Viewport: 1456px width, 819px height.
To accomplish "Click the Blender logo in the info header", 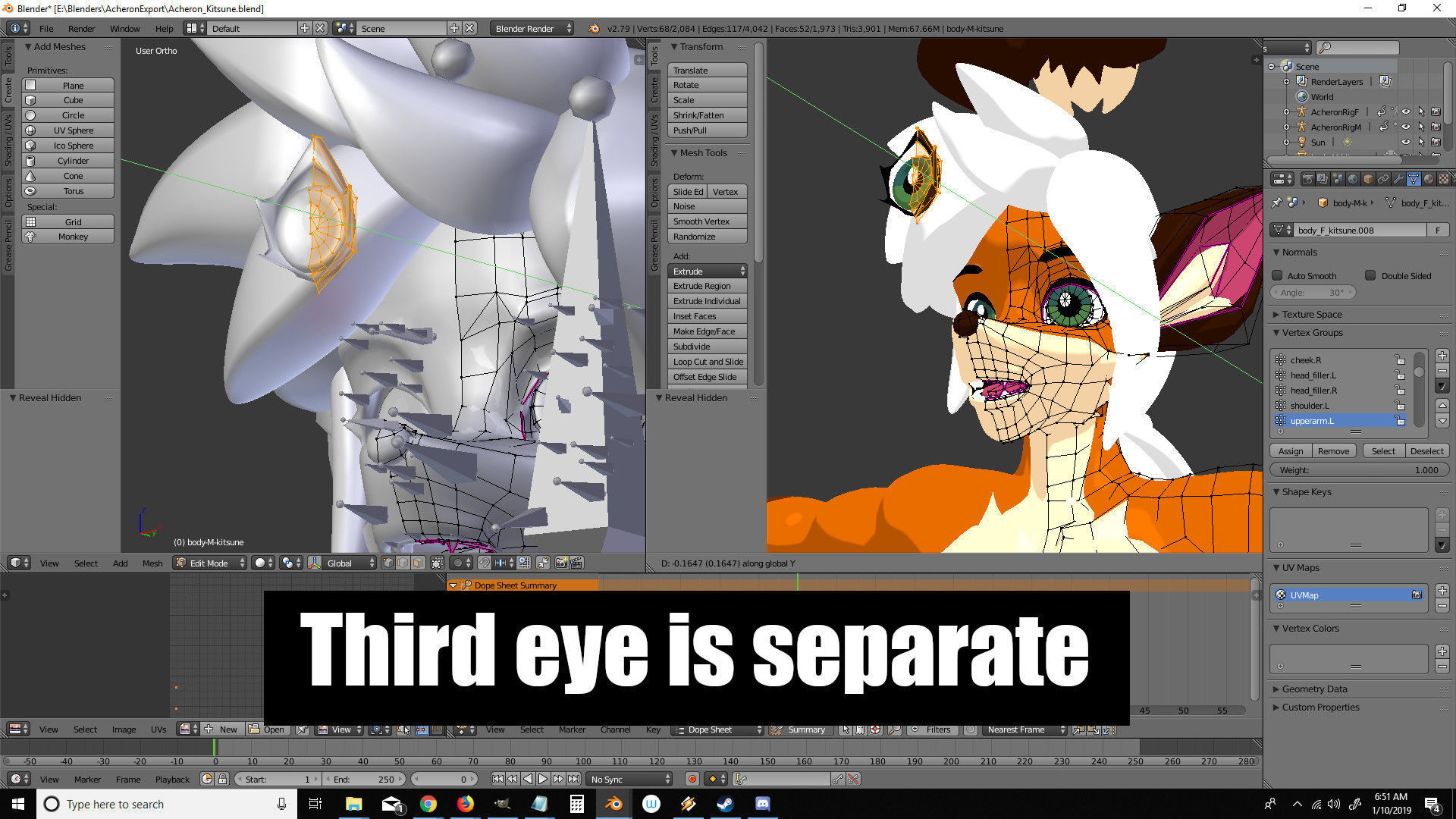I will coord(594,28).
